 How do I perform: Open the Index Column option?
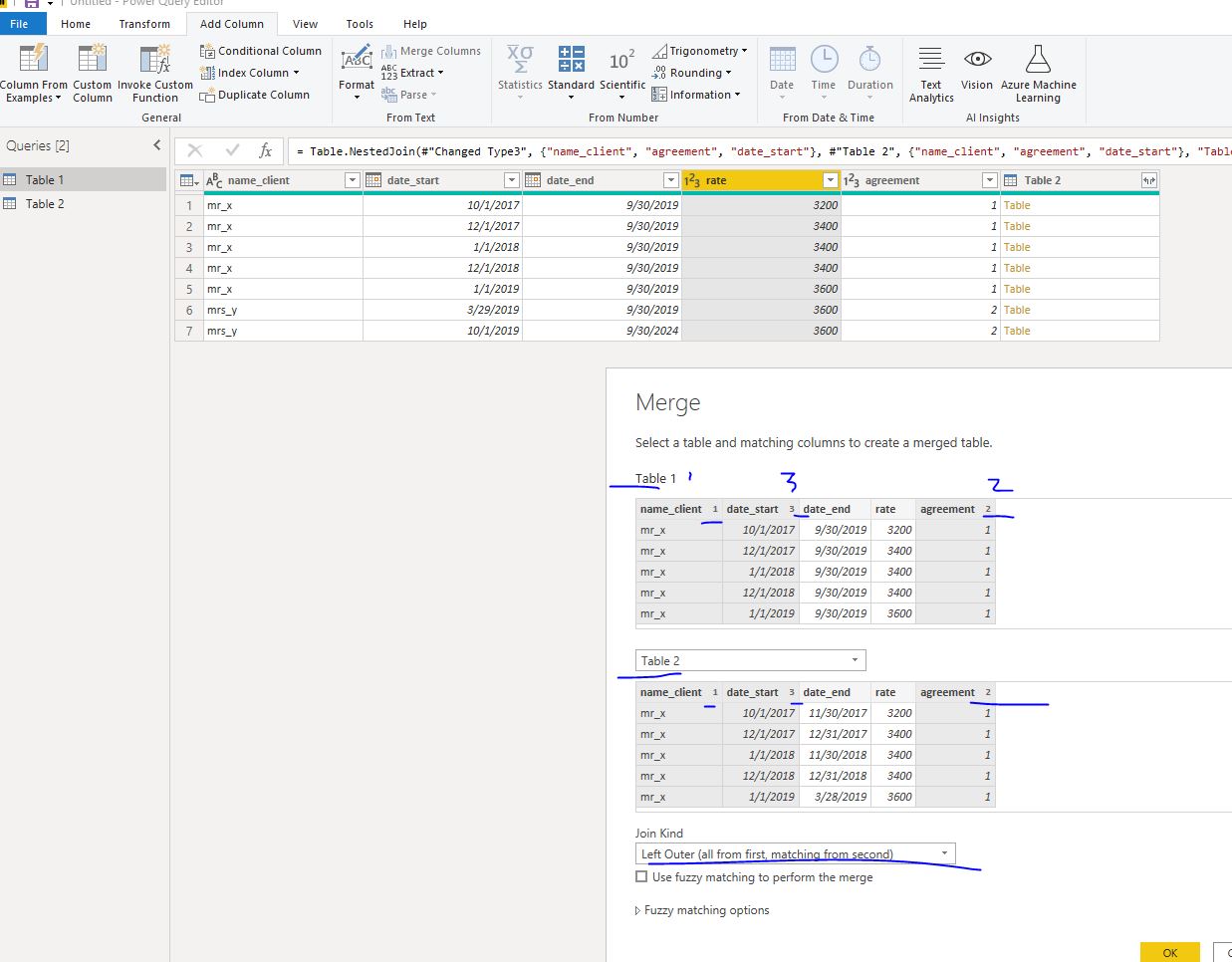(250, 73)
